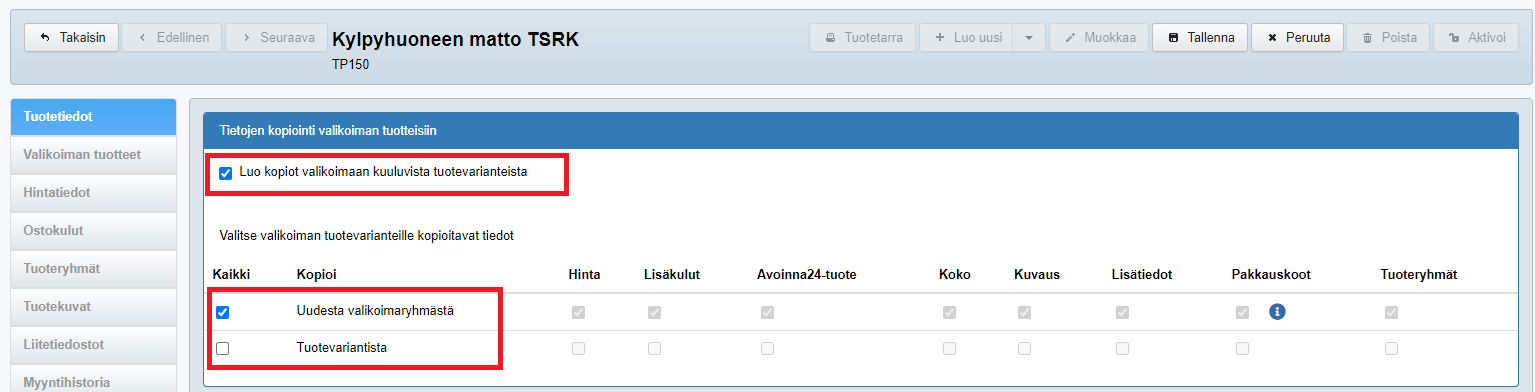The height and width of the screenshot is (392, 1535).
Task: Click the Poista trash button
Action: point(1388,38)
